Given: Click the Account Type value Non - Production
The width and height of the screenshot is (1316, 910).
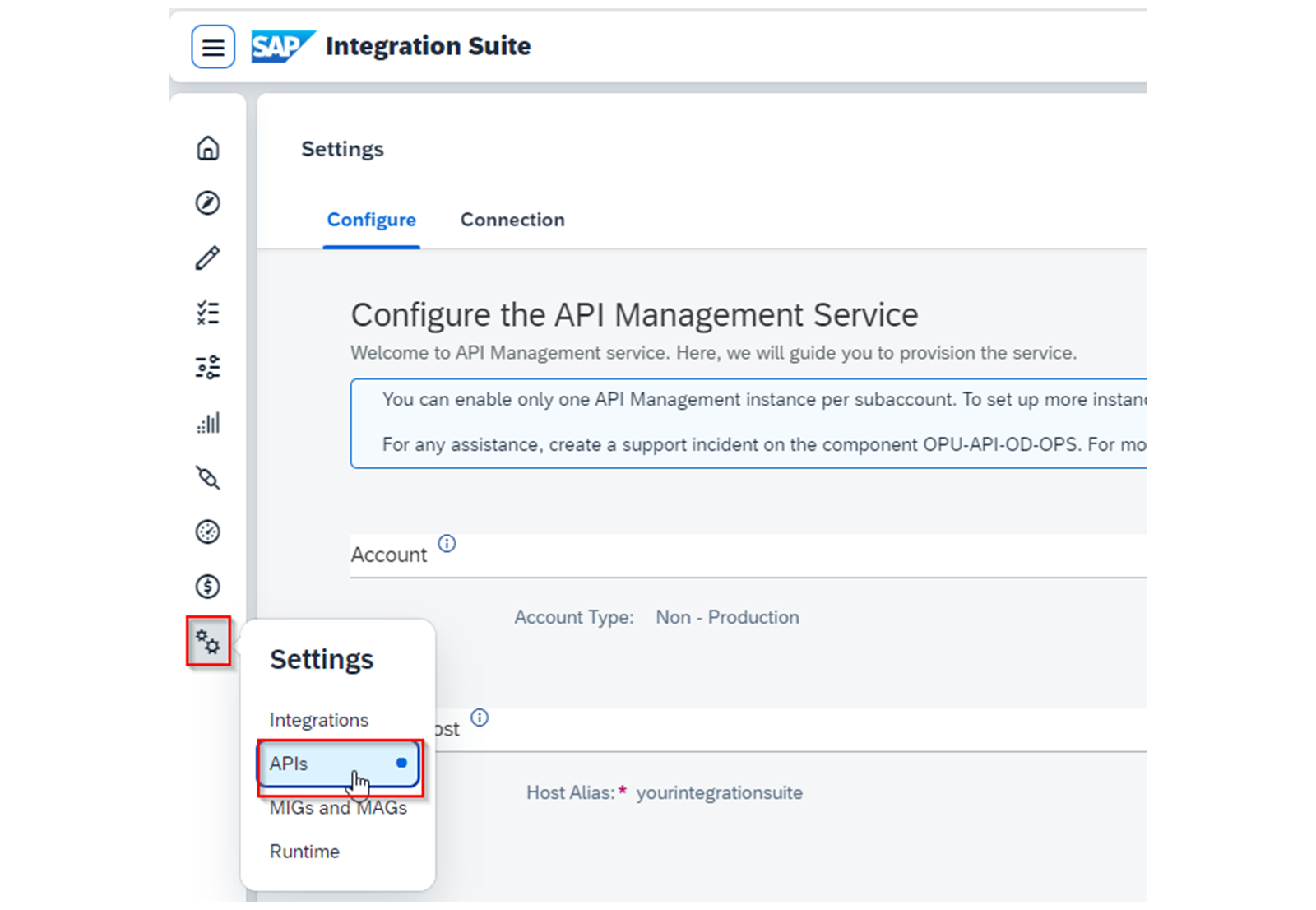Looking at the screenshot, I should [728, 617].
